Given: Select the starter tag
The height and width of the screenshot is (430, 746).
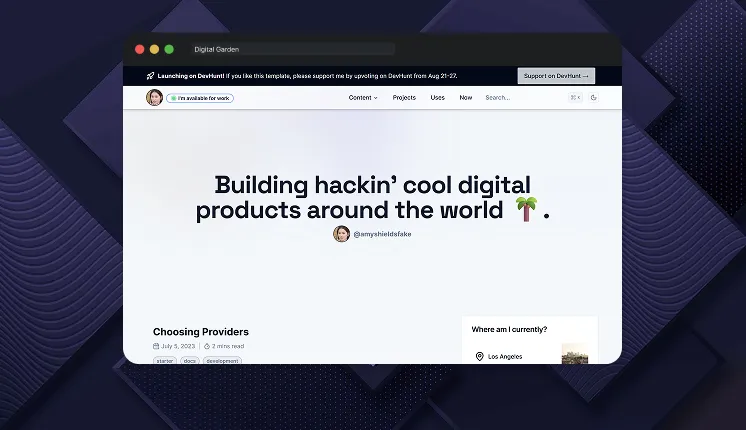Looking at the screenshot, I should [165, 361].
